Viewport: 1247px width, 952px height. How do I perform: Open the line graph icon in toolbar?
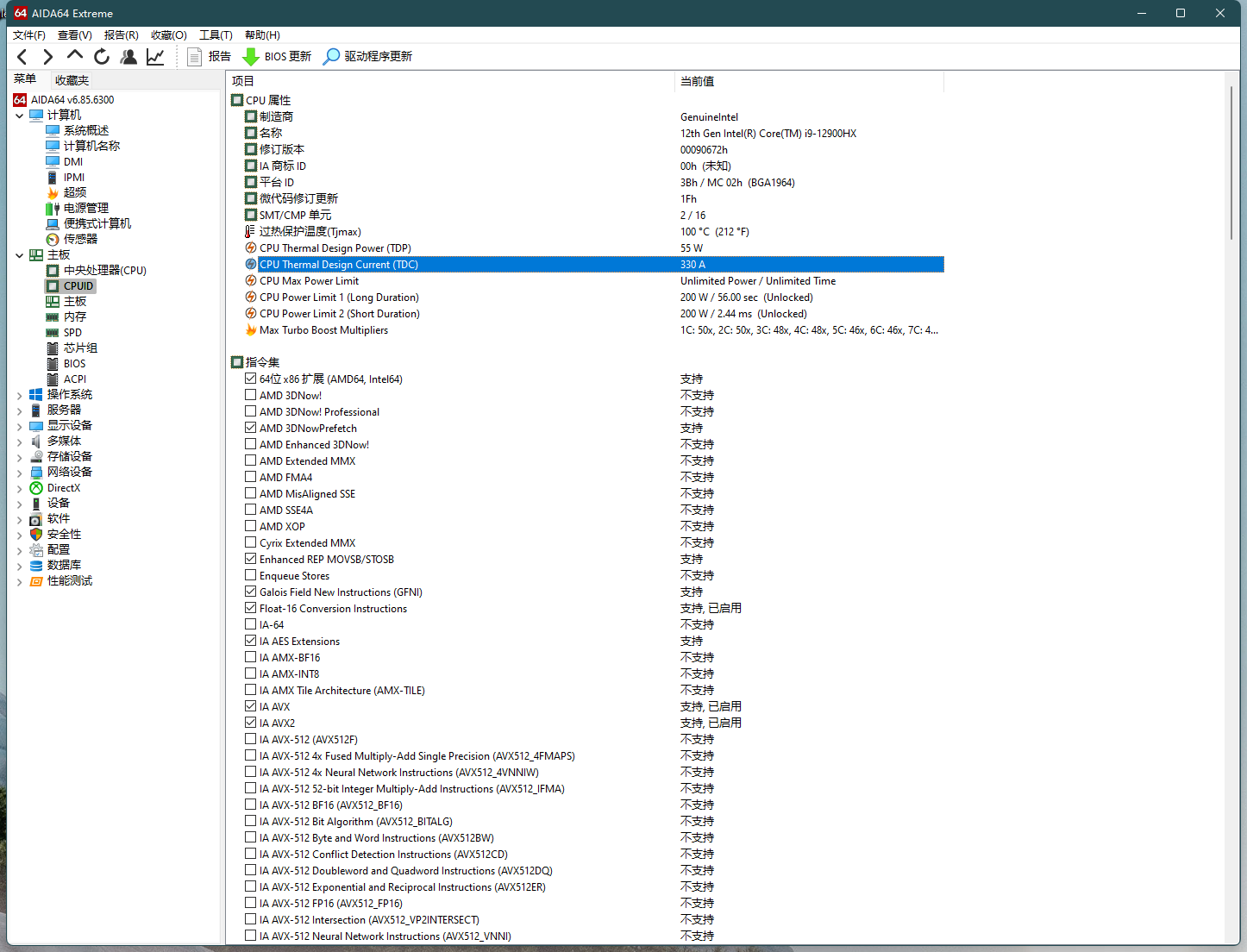pos(155,57)
